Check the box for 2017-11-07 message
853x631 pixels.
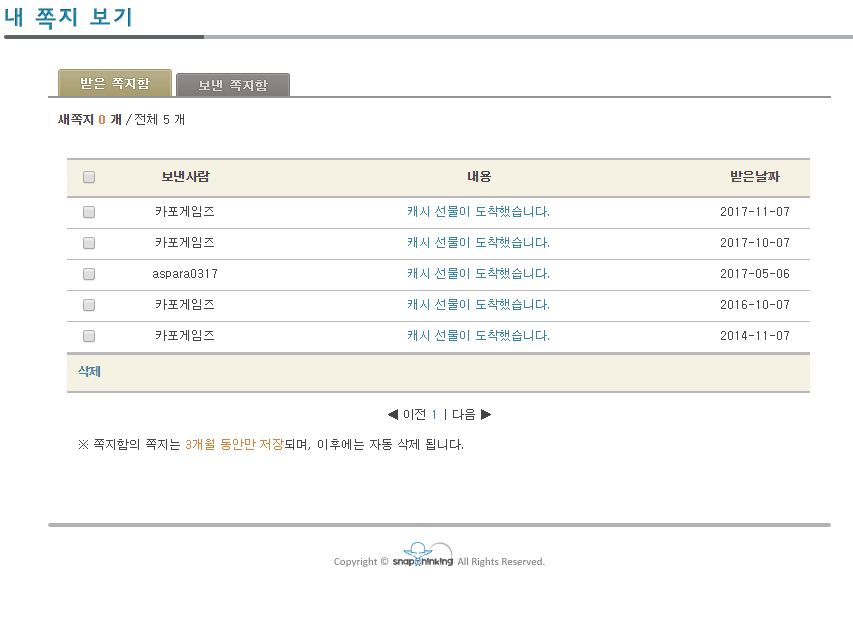coord(89,212)
